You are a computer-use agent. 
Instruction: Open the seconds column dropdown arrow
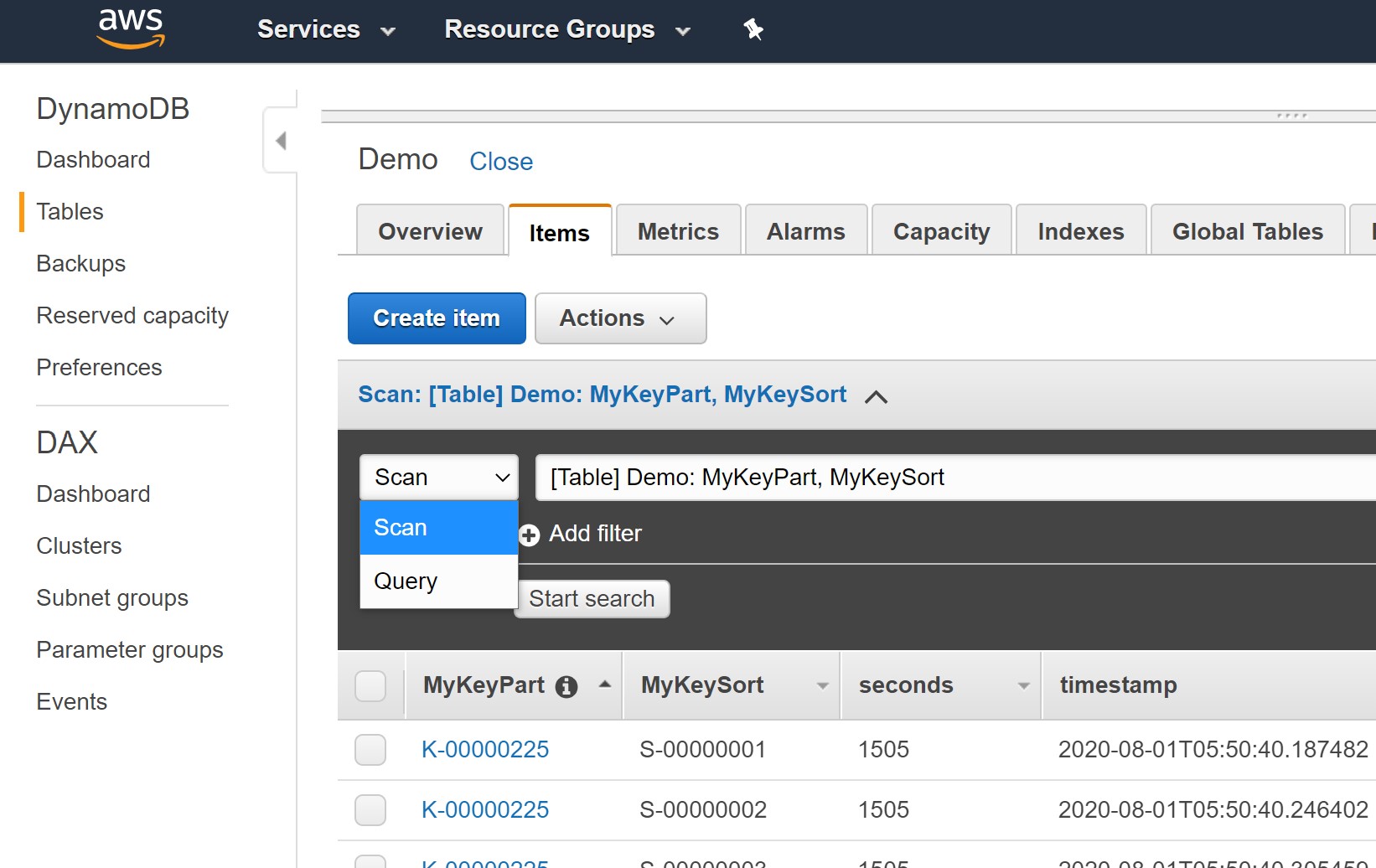(x=1023, y=686)
